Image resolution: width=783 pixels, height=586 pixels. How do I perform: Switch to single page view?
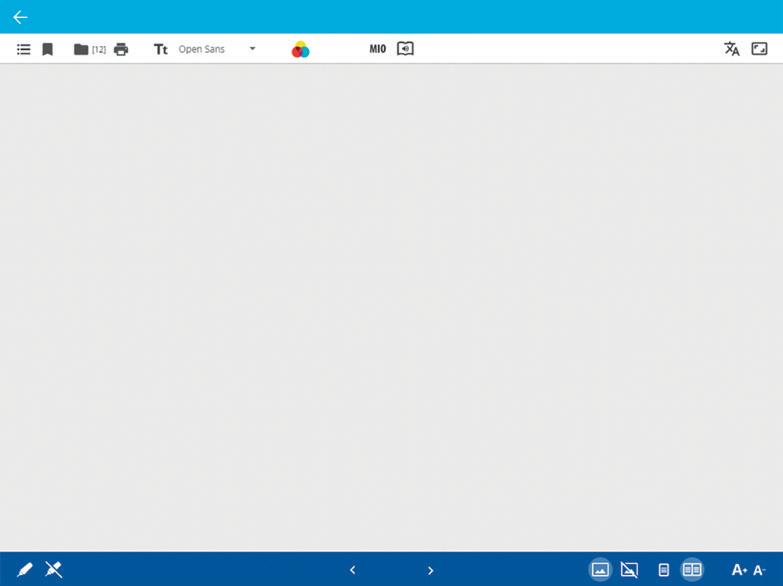663,570
